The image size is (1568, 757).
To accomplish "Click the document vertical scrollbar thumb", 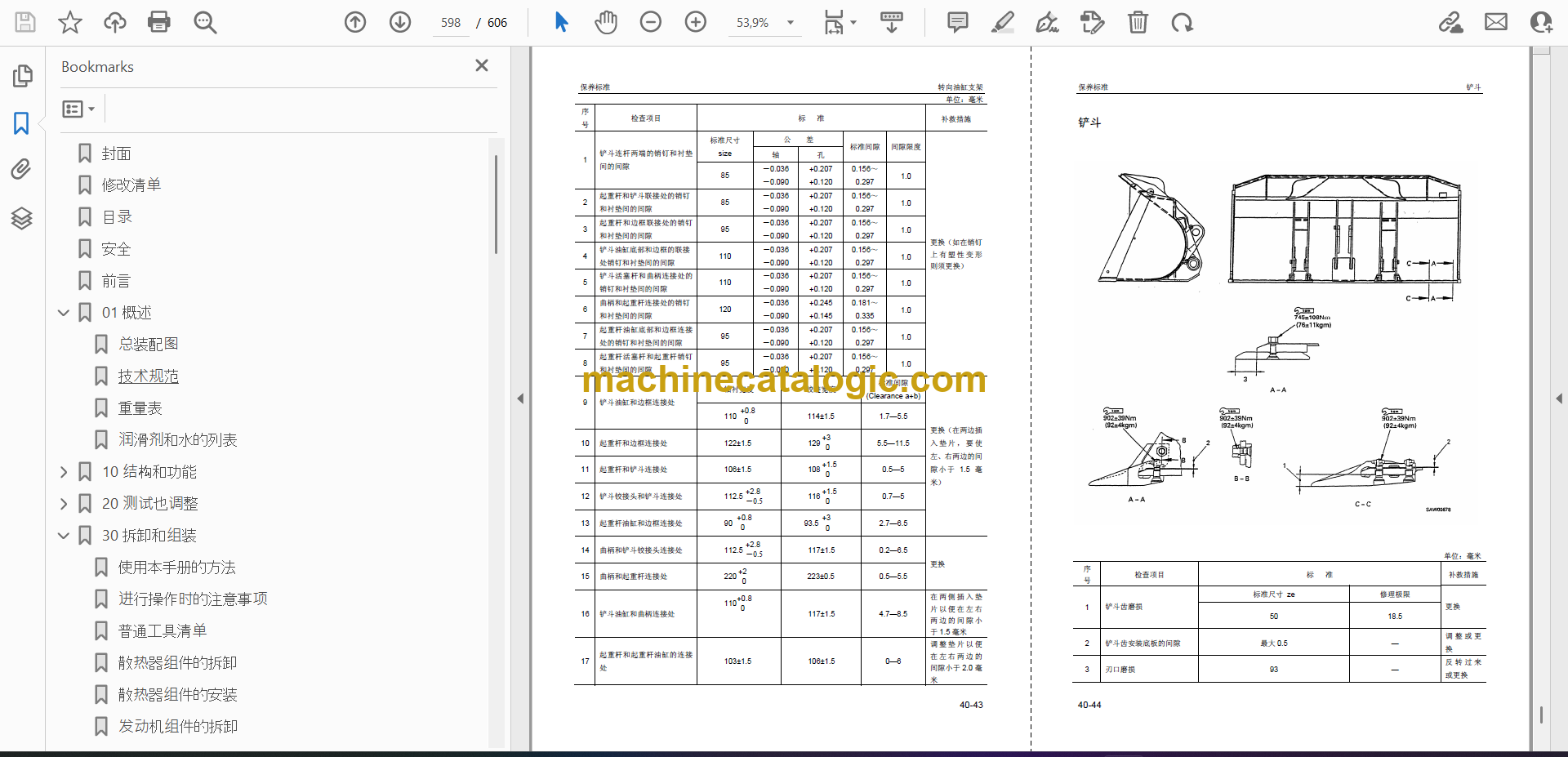I will tap(1541, 715).
